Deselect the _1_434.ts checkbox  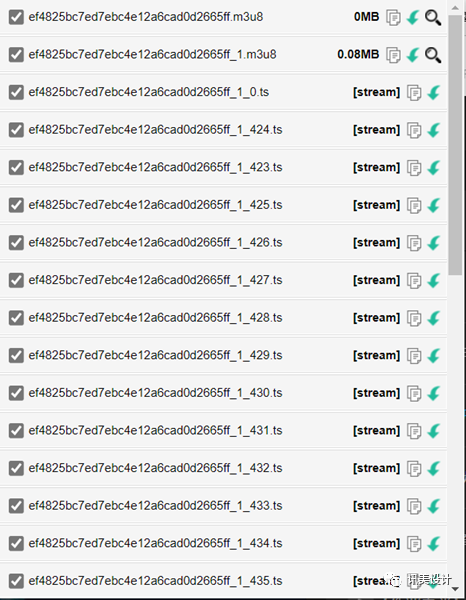pyautogui.click(x=16, y=543)
